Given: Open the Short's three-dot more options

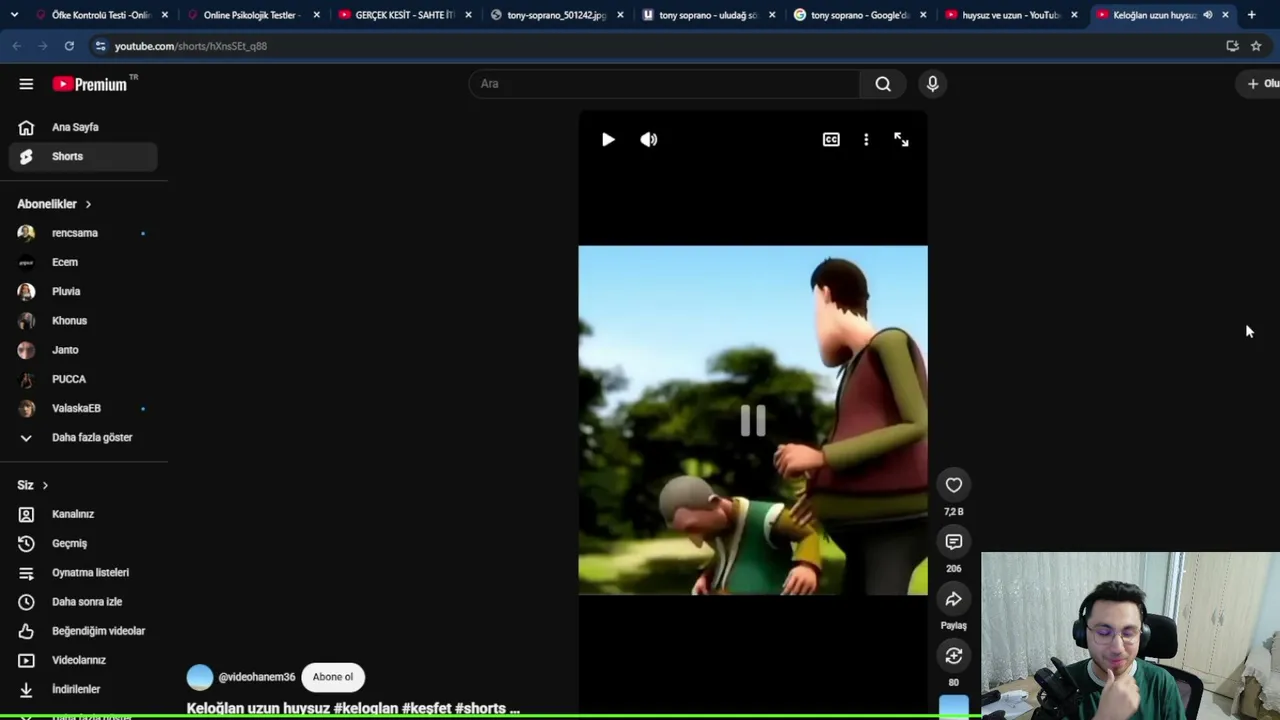Looking at the screenshot, I should click(x=866, y=140).
